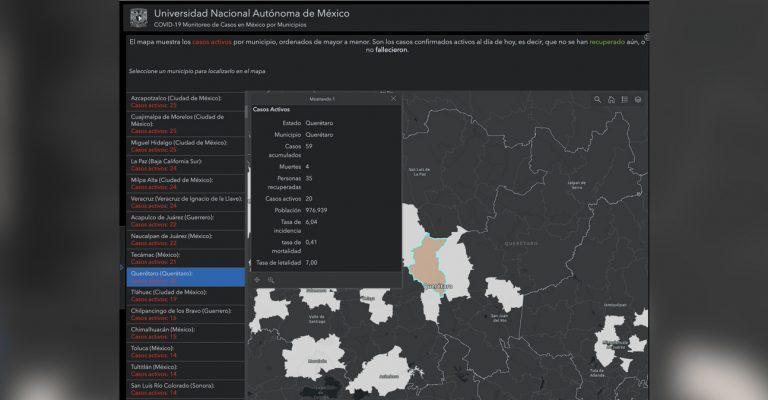Select Cuajimalpa de Morelos municipality row

(186, 124)
